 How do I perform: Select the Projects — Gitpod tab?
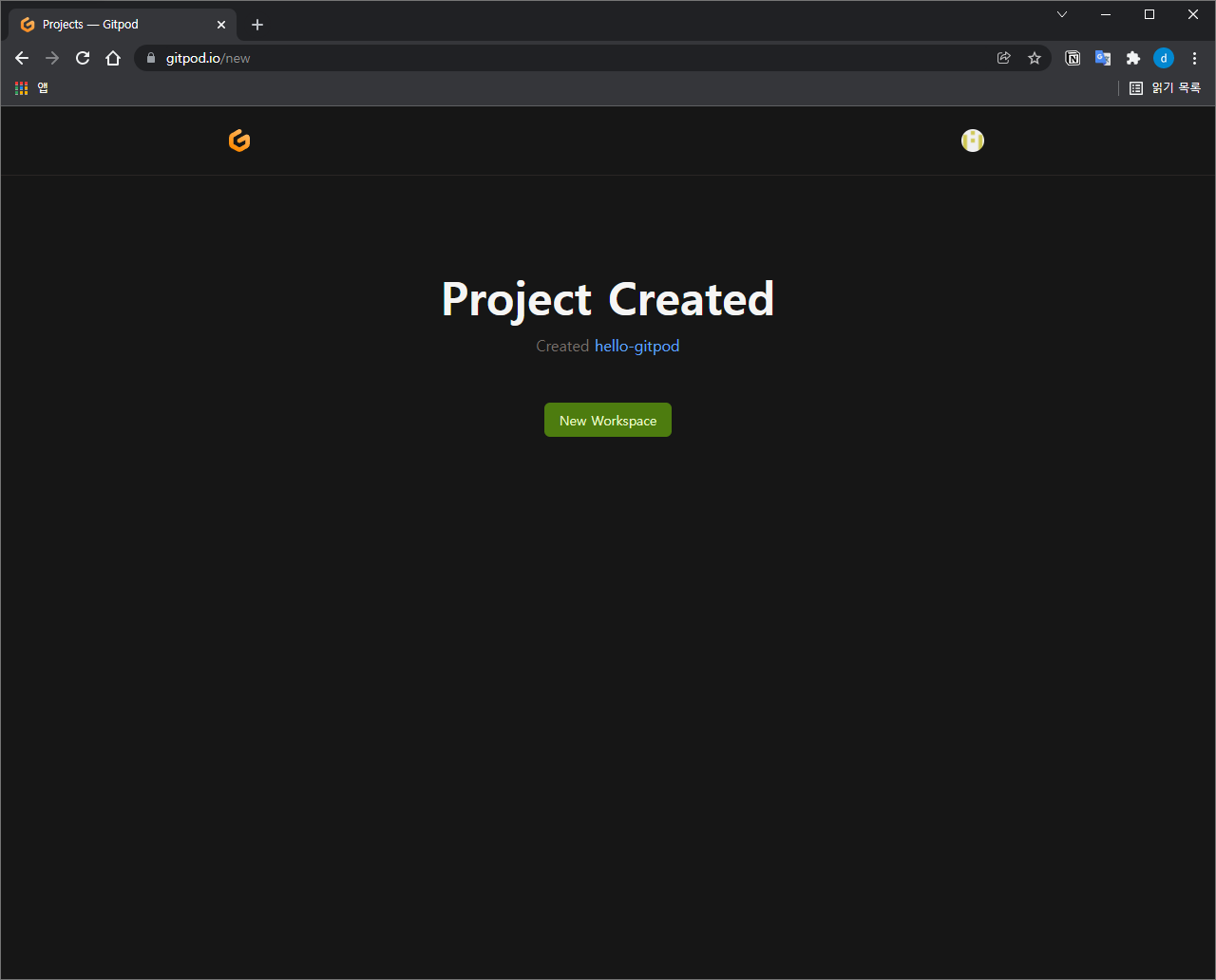(x=122, y=25)
